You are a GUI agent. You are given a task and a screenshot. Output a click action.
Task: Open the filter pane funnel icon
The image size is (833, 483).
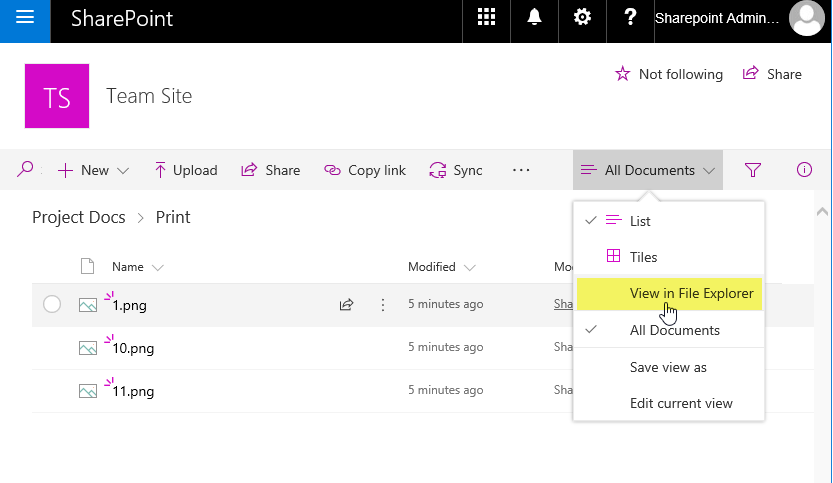[x=753, y=170]
